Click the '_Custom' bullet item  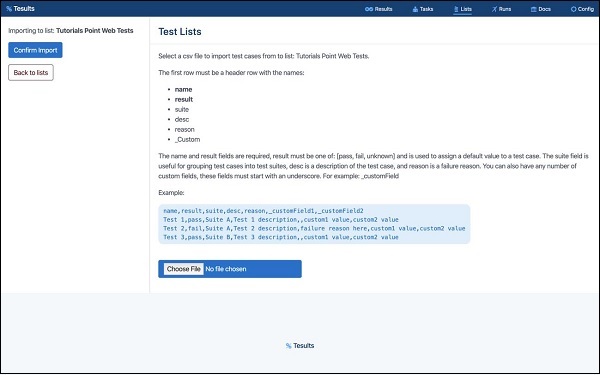coord(188,139)
